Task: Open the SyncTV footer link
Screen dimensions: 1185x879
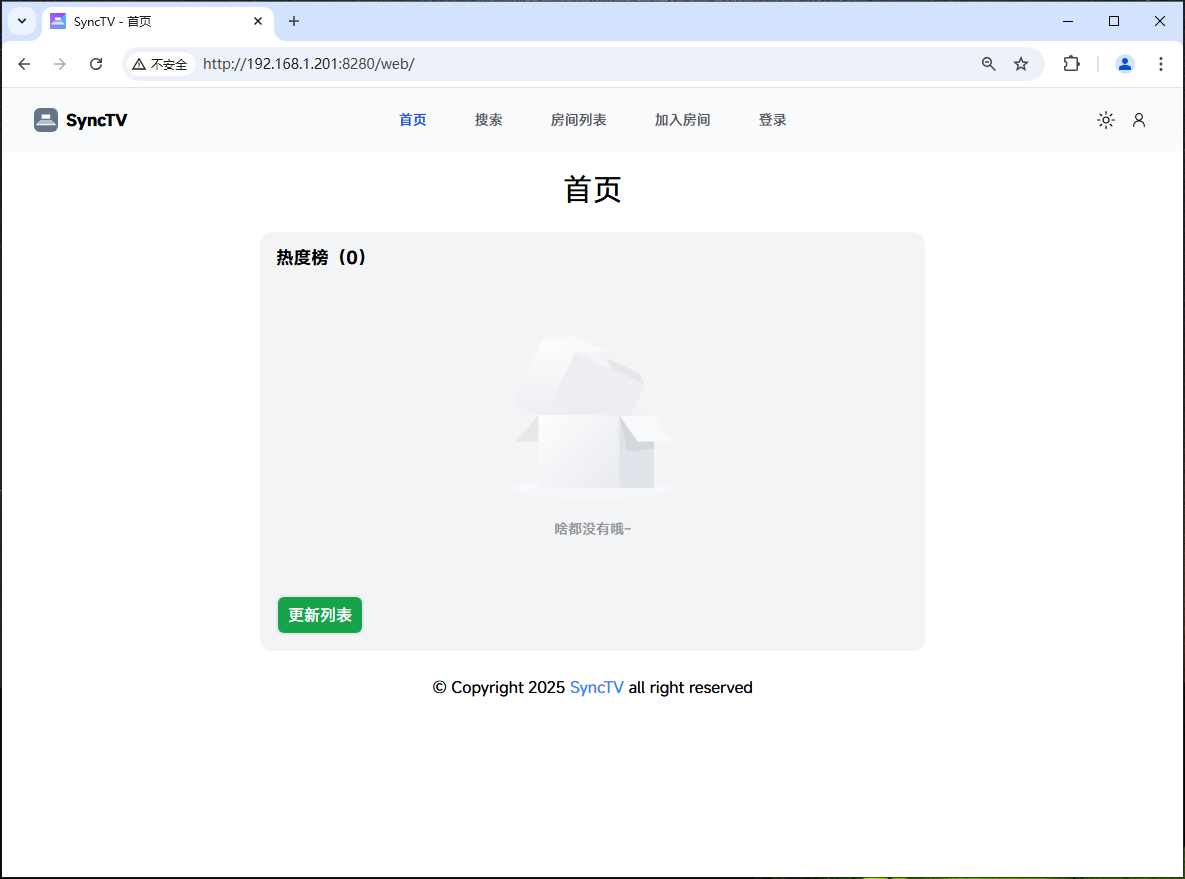Action: [597, 687]
